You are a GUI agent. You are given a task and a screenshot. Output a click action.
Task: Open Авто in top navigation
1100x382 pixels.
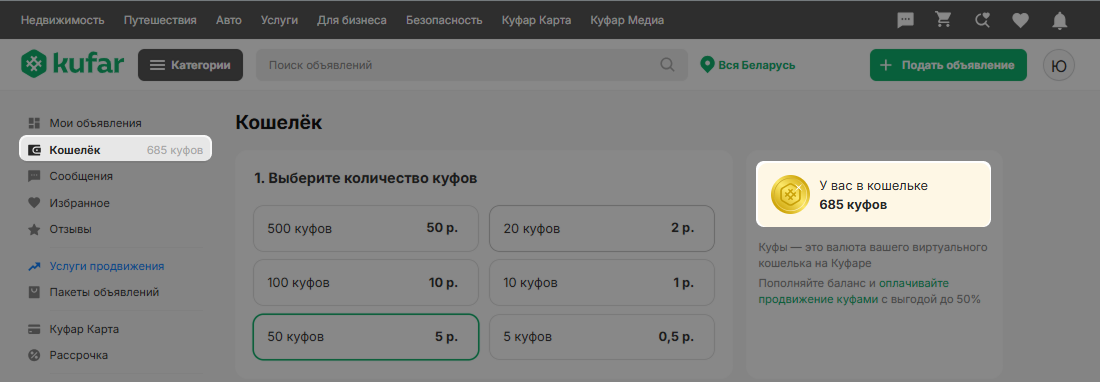229,20
